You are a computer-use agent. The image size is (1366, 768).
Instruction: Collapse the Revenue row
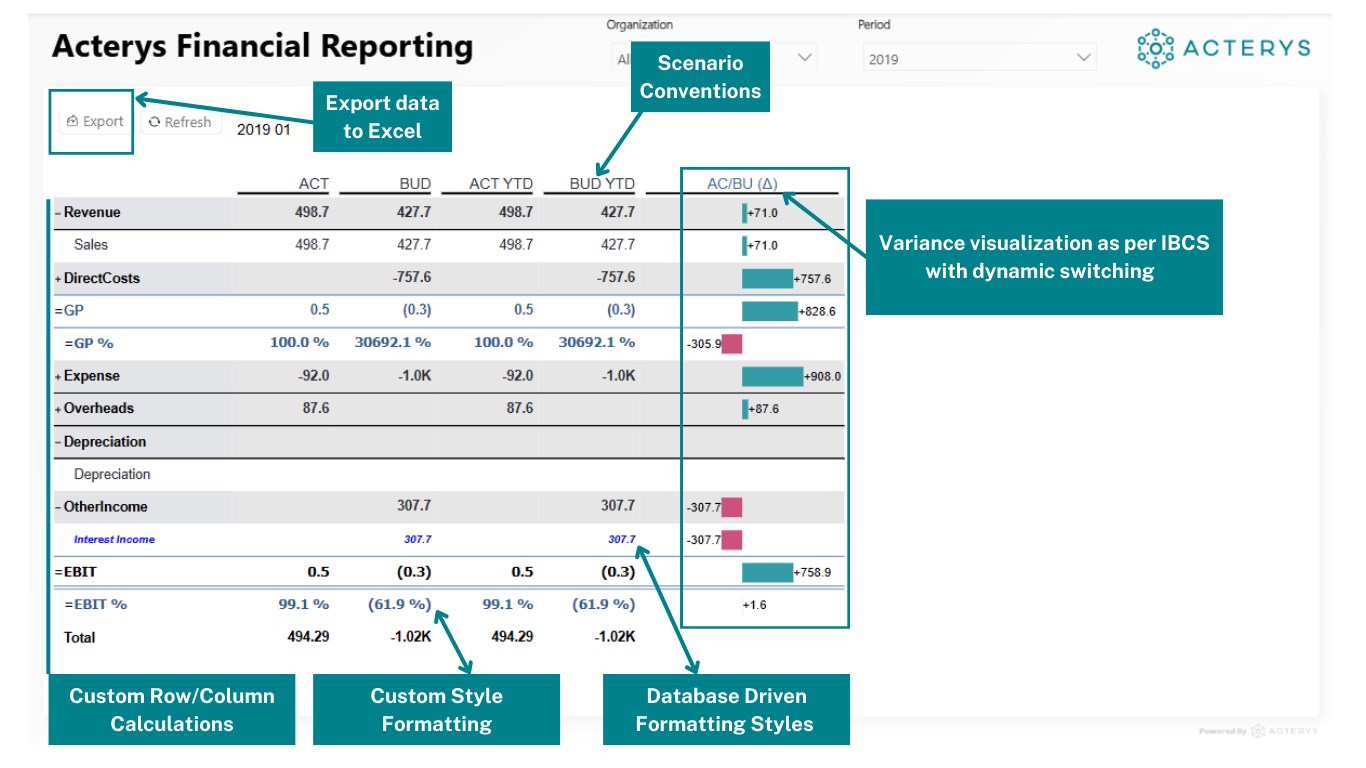coord(58,213)
